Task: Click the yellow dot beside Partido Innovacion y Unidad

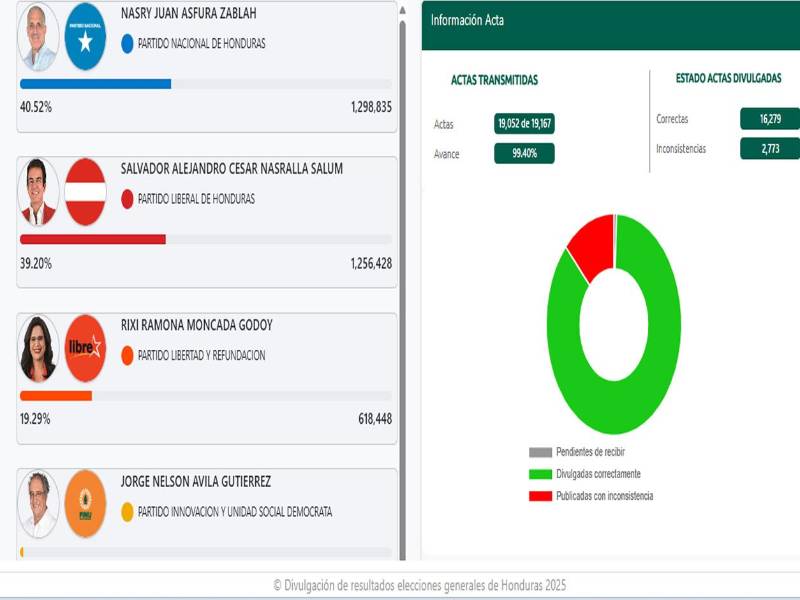Action: (125, 512)
